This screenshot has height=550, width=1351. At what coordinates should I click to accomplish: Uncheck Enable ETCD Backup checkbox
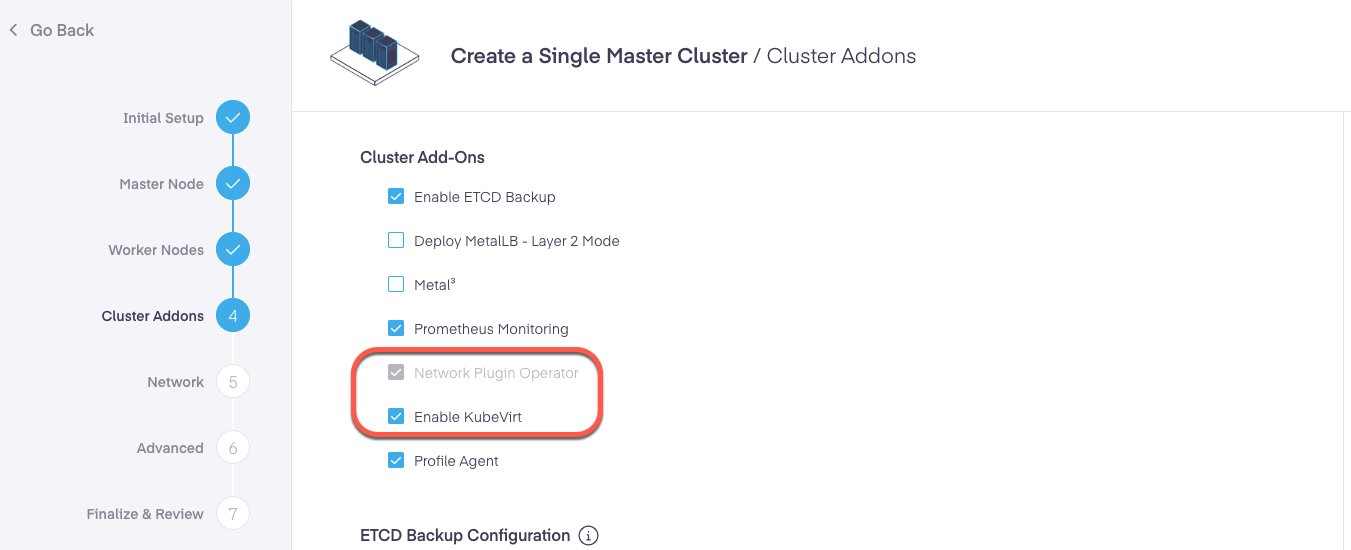(x=396, y=197)
